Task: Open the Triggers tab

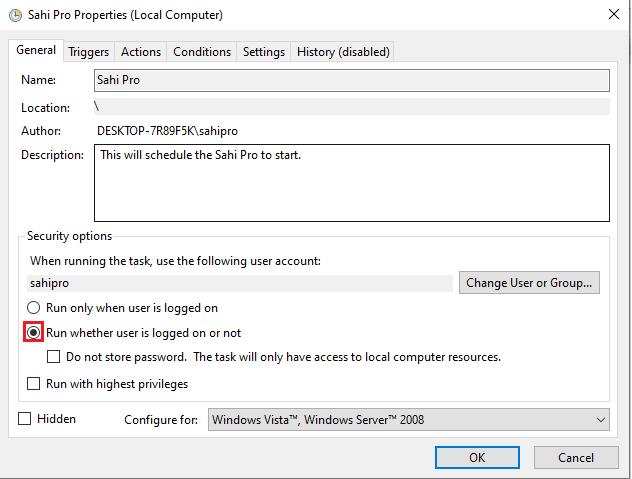Action: pyautogui.click(x=88, y=52)
